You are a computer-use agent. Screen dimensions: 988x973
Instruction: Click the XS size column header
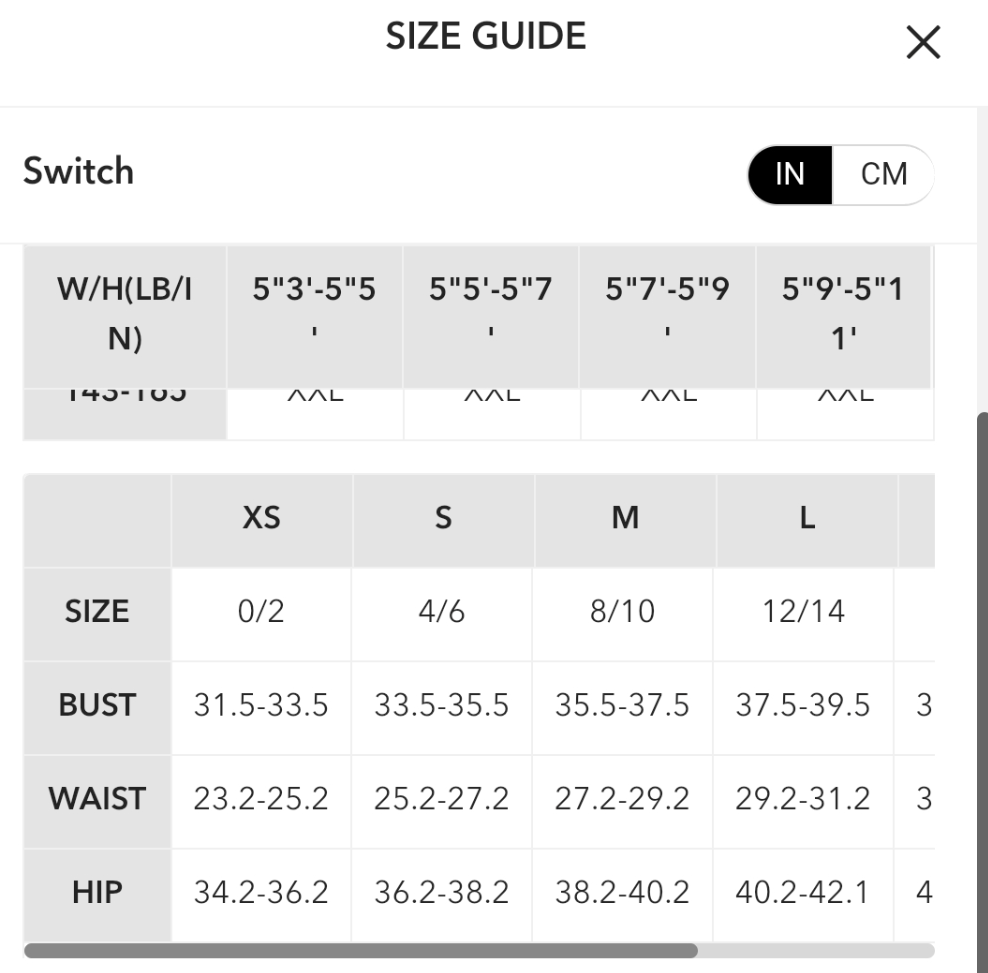(261, 519)
